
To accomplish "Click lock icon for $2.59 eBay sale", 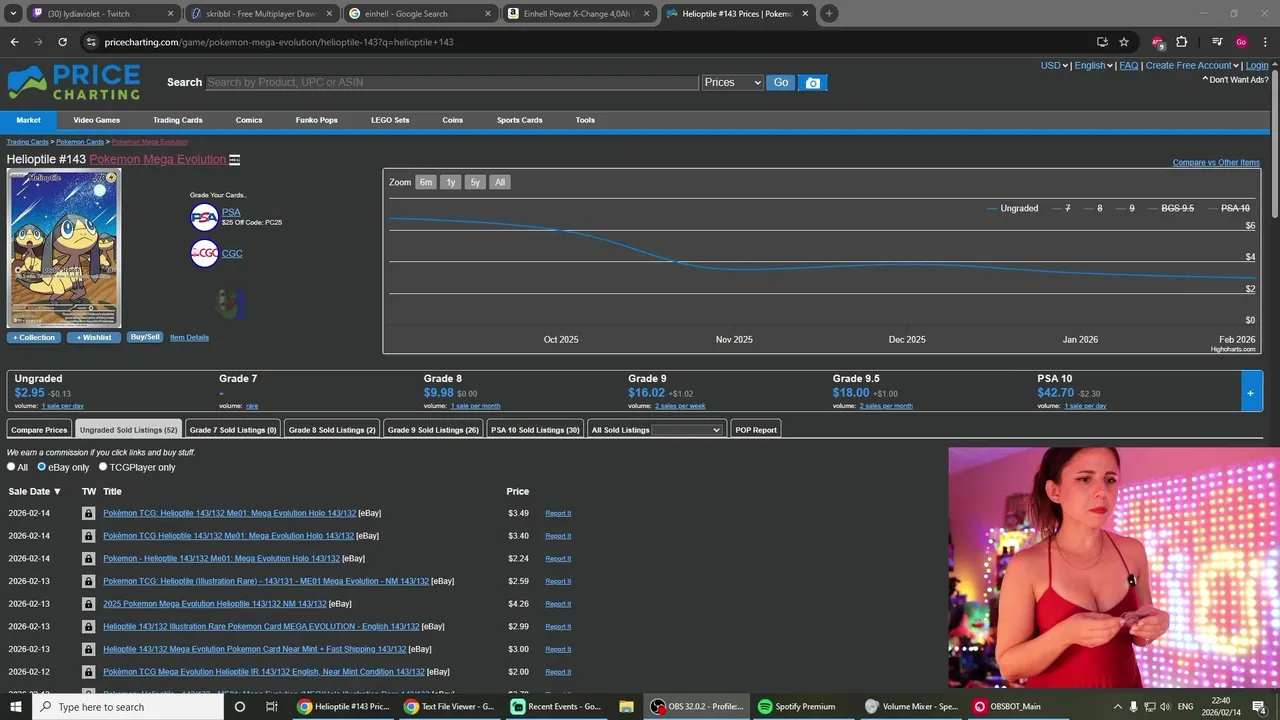I will (x=88, y=581).
